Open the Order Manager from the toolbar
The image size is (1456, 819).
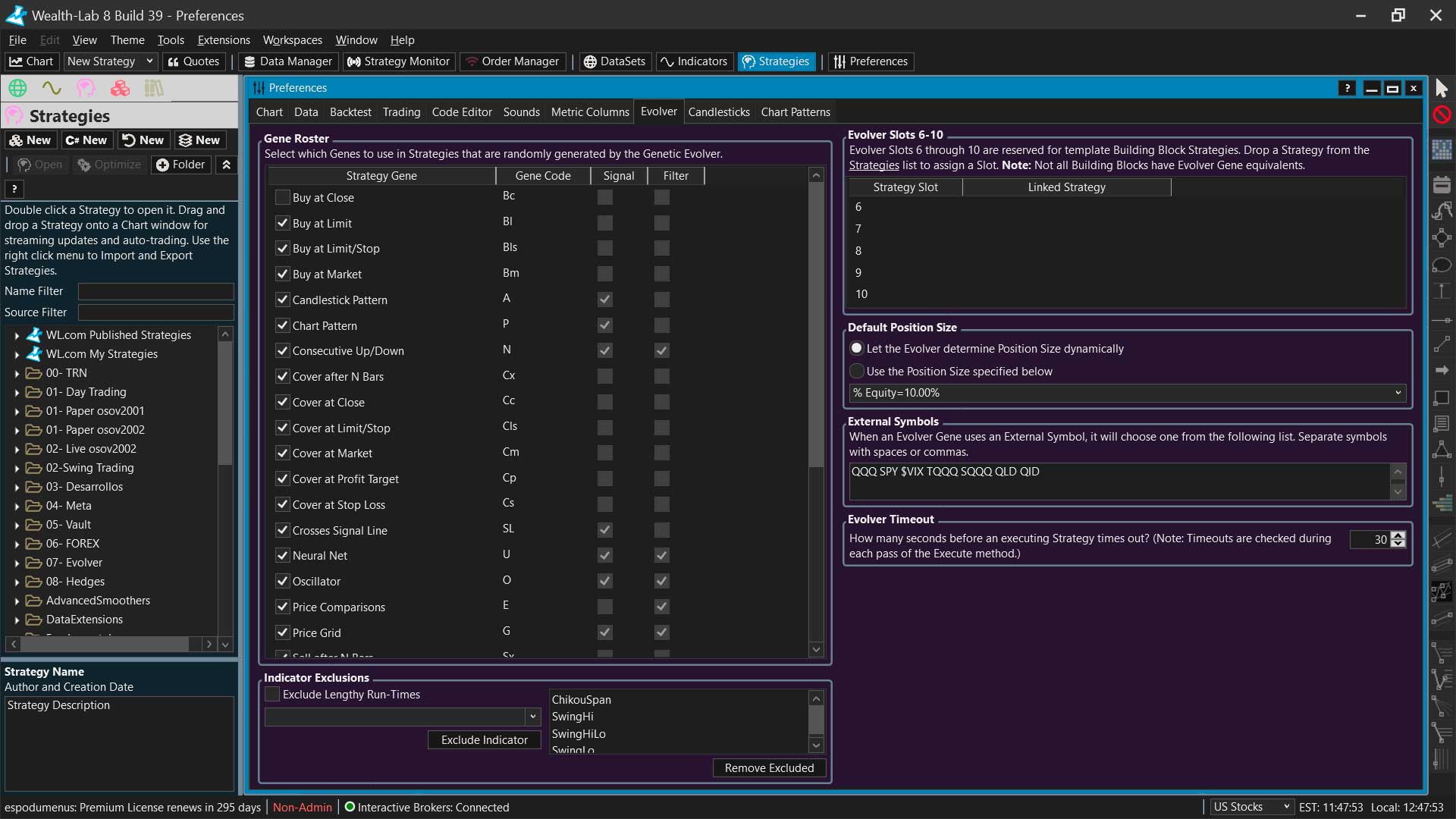(513, 61)
